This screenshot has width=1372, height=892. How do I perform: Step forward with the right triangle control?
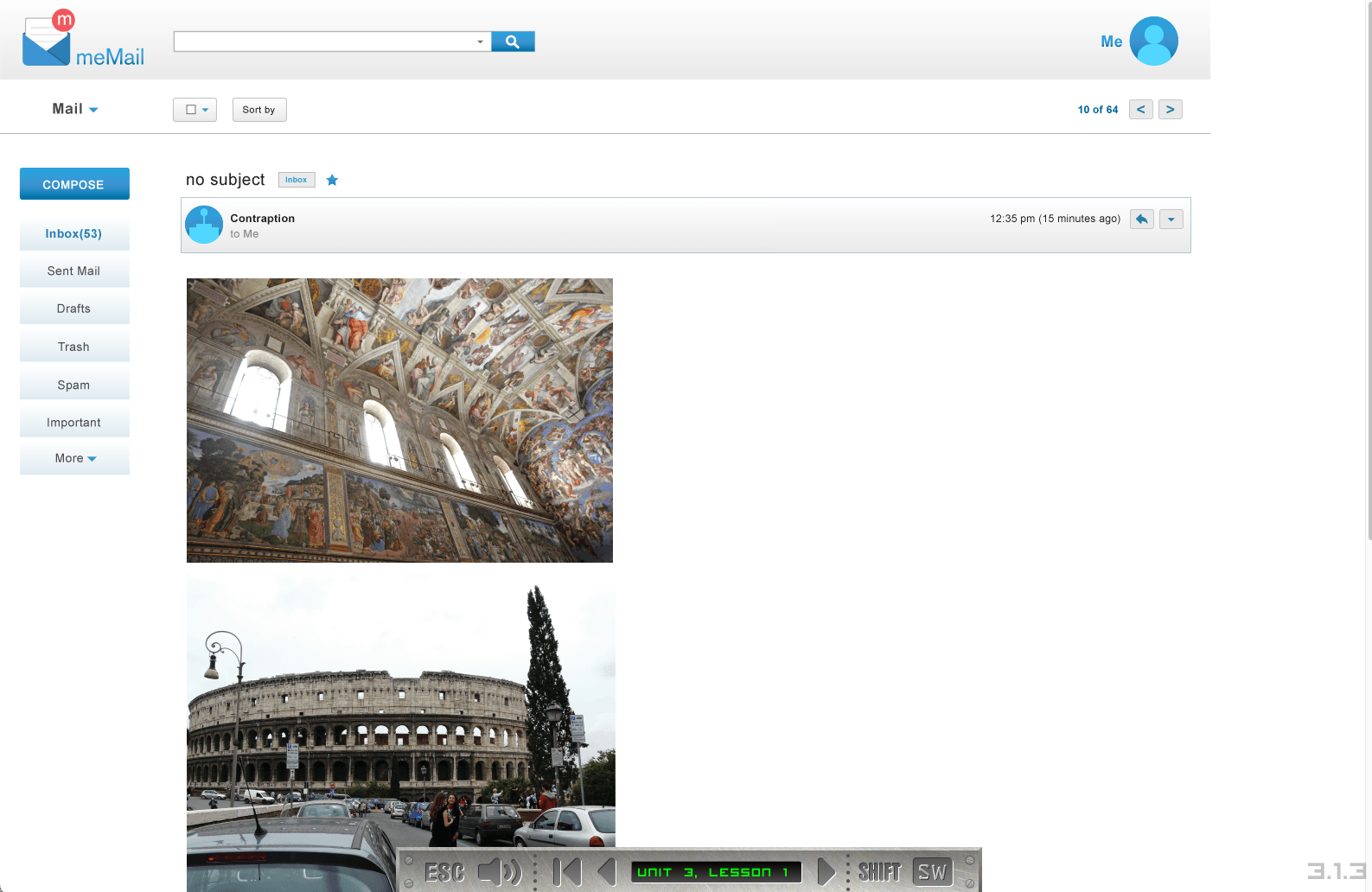pyautogui.click(x=826, y=871)
